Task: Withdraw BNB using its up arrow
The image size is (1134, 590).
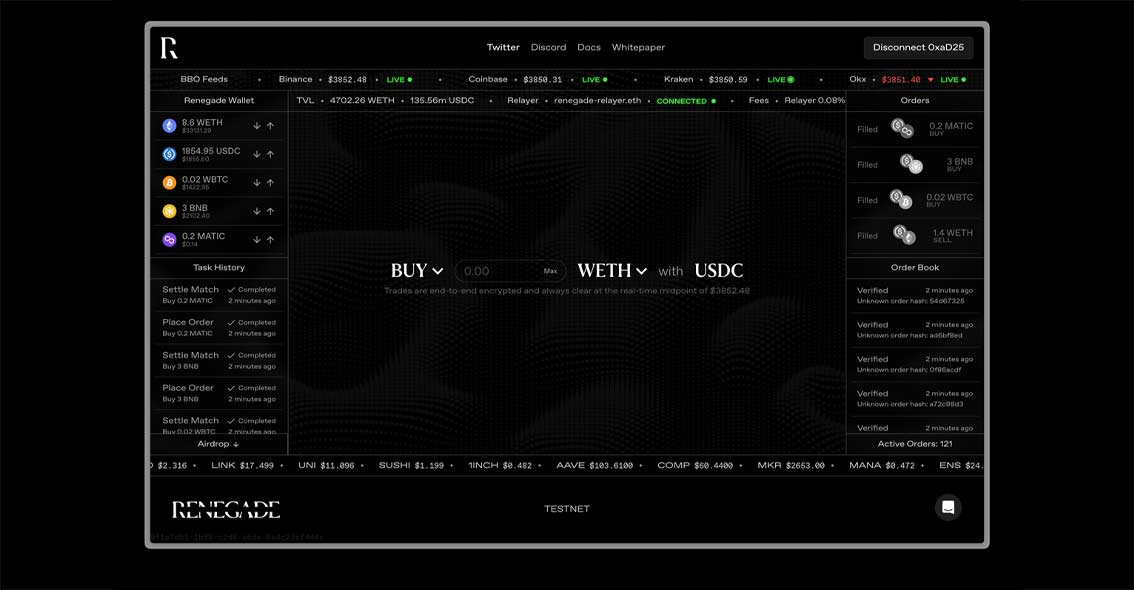Action: pyautogui.click(x=270, y=211)
